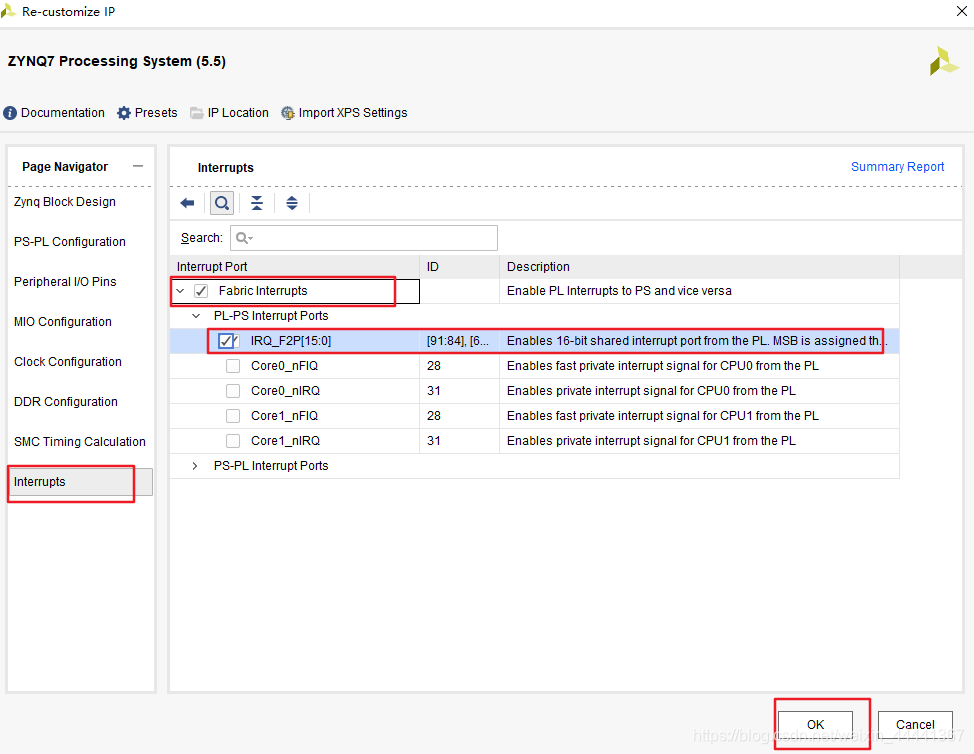Enable the Core0_nFIQ checkbox

coord(233,366)
